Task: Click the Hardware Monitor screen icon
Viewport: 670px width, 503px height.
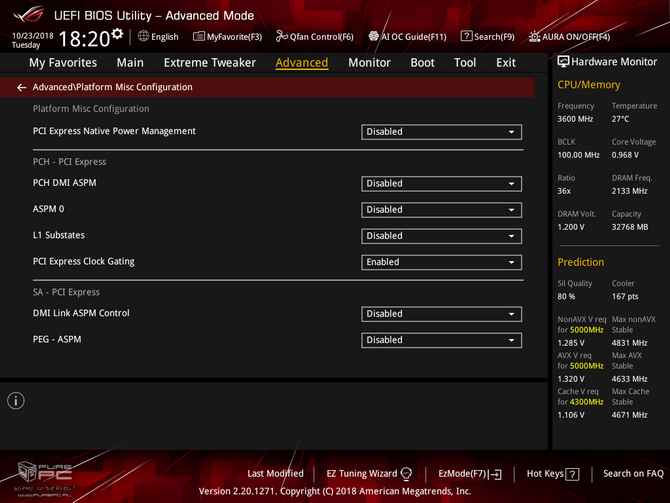Action: 563,62
